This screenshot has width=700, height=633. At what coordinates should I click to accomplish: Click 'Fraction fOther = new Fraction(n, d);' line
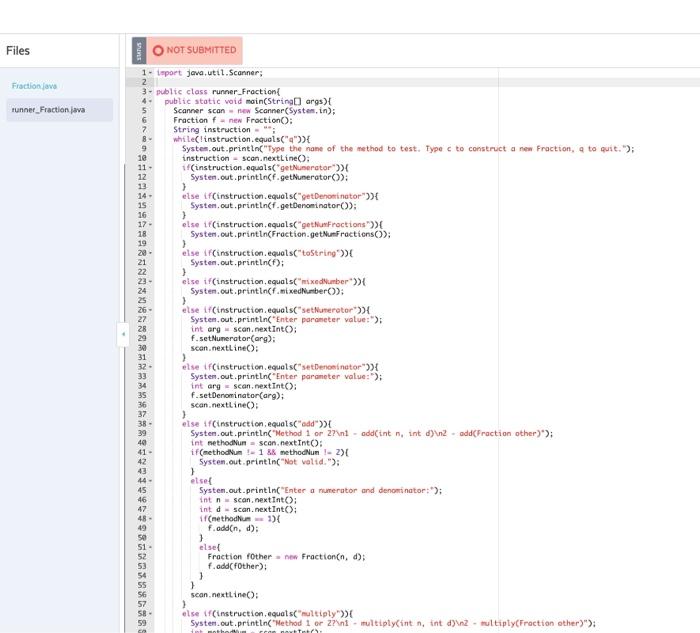pos(286,557)
